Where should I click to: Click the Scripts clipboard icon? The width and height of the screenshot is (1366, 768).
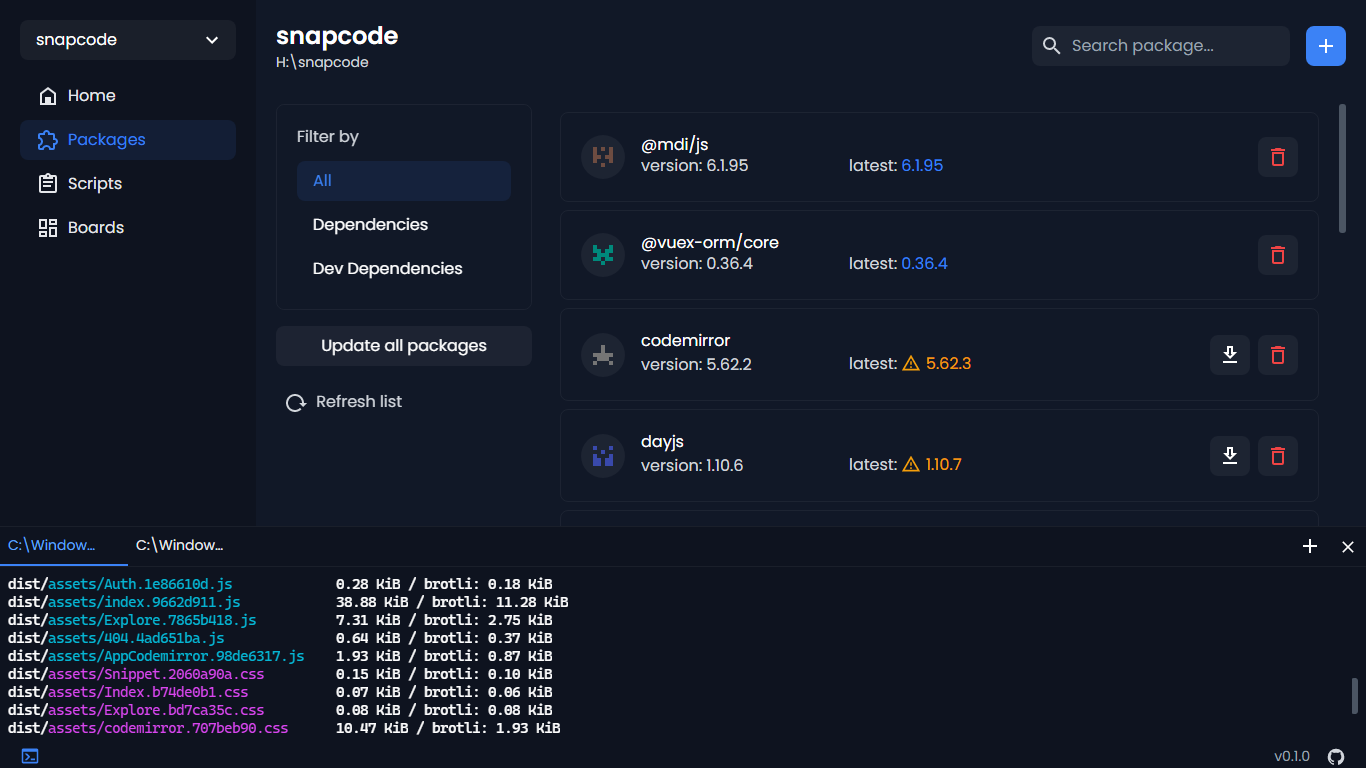47,184
